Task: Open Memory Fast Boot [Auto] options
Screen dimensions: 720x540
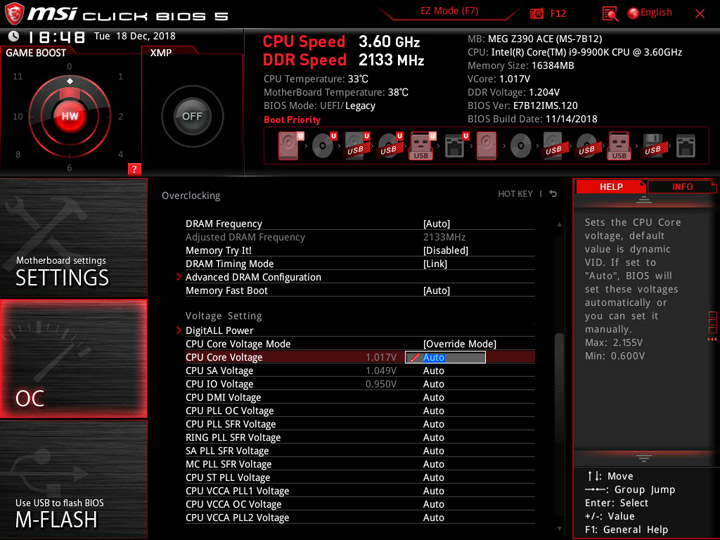Action: tap(436, 290)
